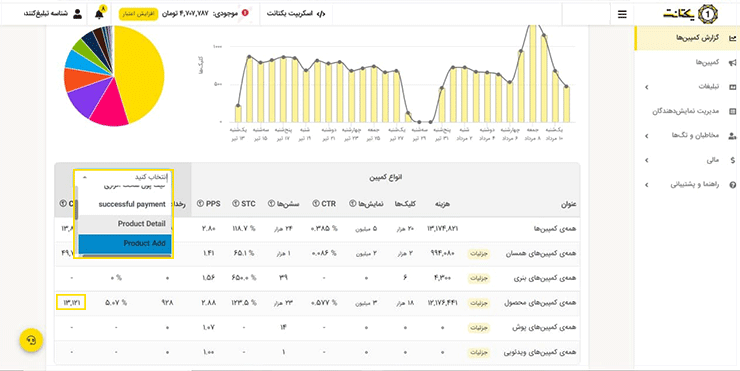The image size is (740, 371).
Task: Select Product Detail from the dropdown
Action: pos(125,224)
